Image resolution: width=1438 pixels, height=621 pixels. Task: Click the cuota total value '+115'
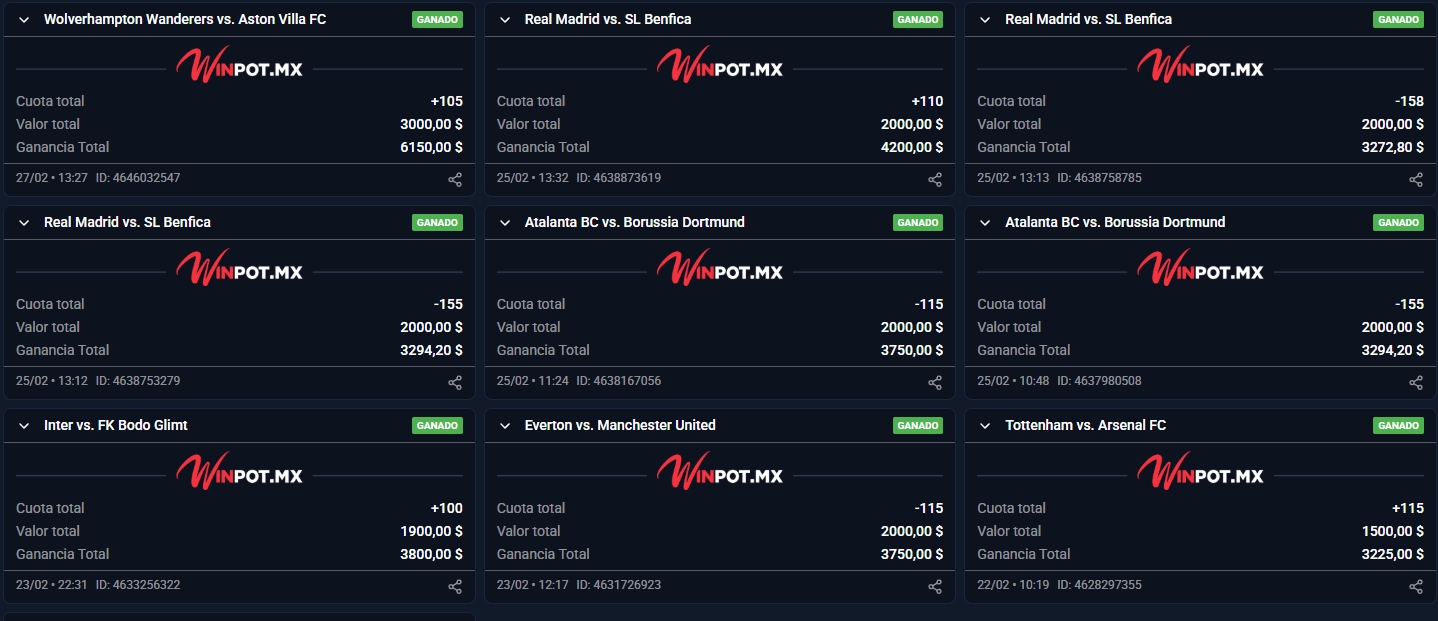pyautogui.click(x=1408, y=508)
